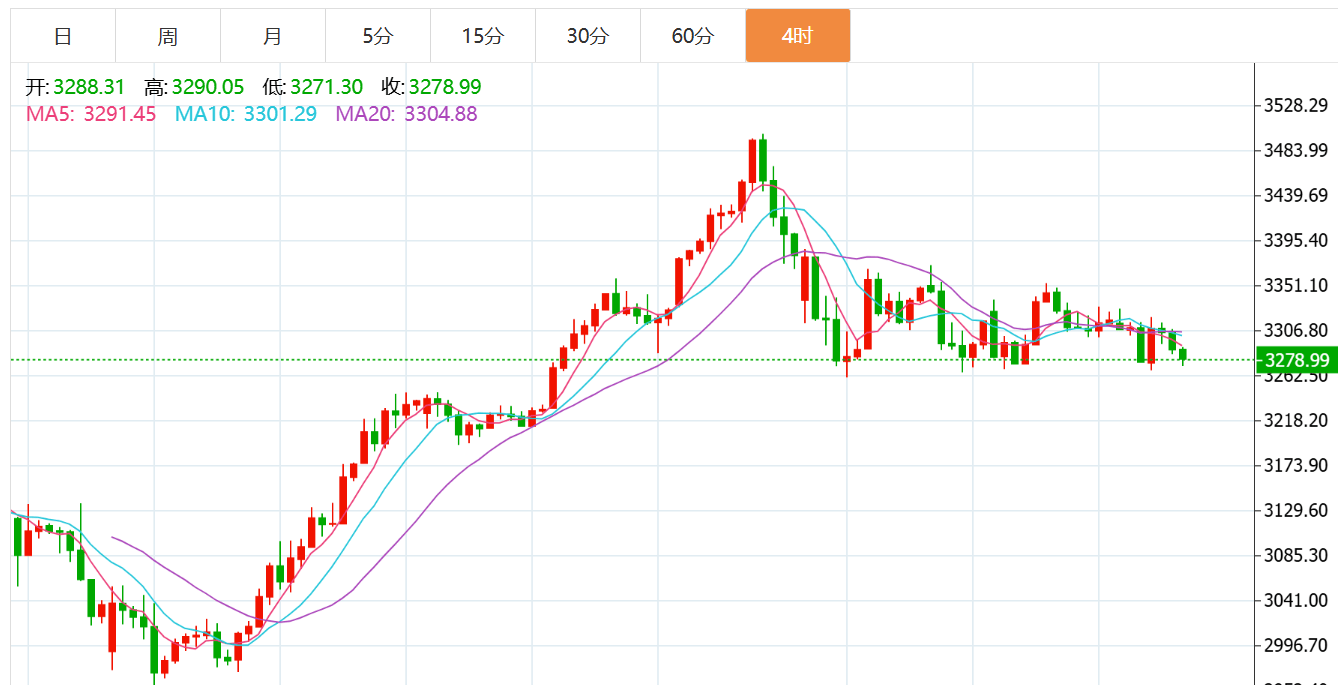The height and width of the screenshot is (685, 1338).
Task: Change timeframe to 60分
Action: coord(693,36)
